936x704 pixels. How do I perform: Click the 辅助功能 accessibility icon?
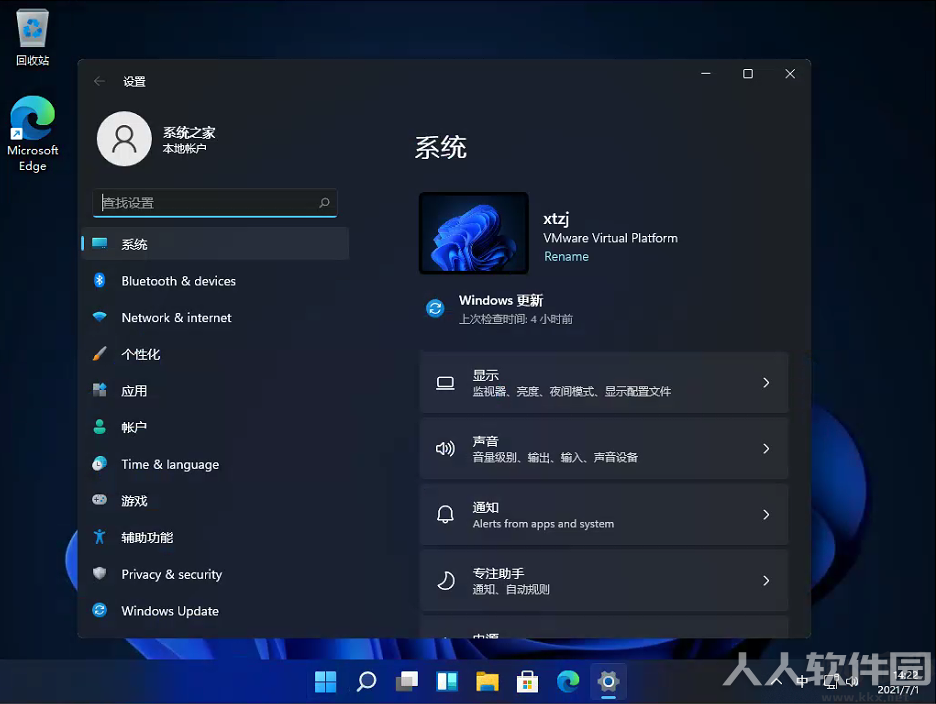coord(100,537)
